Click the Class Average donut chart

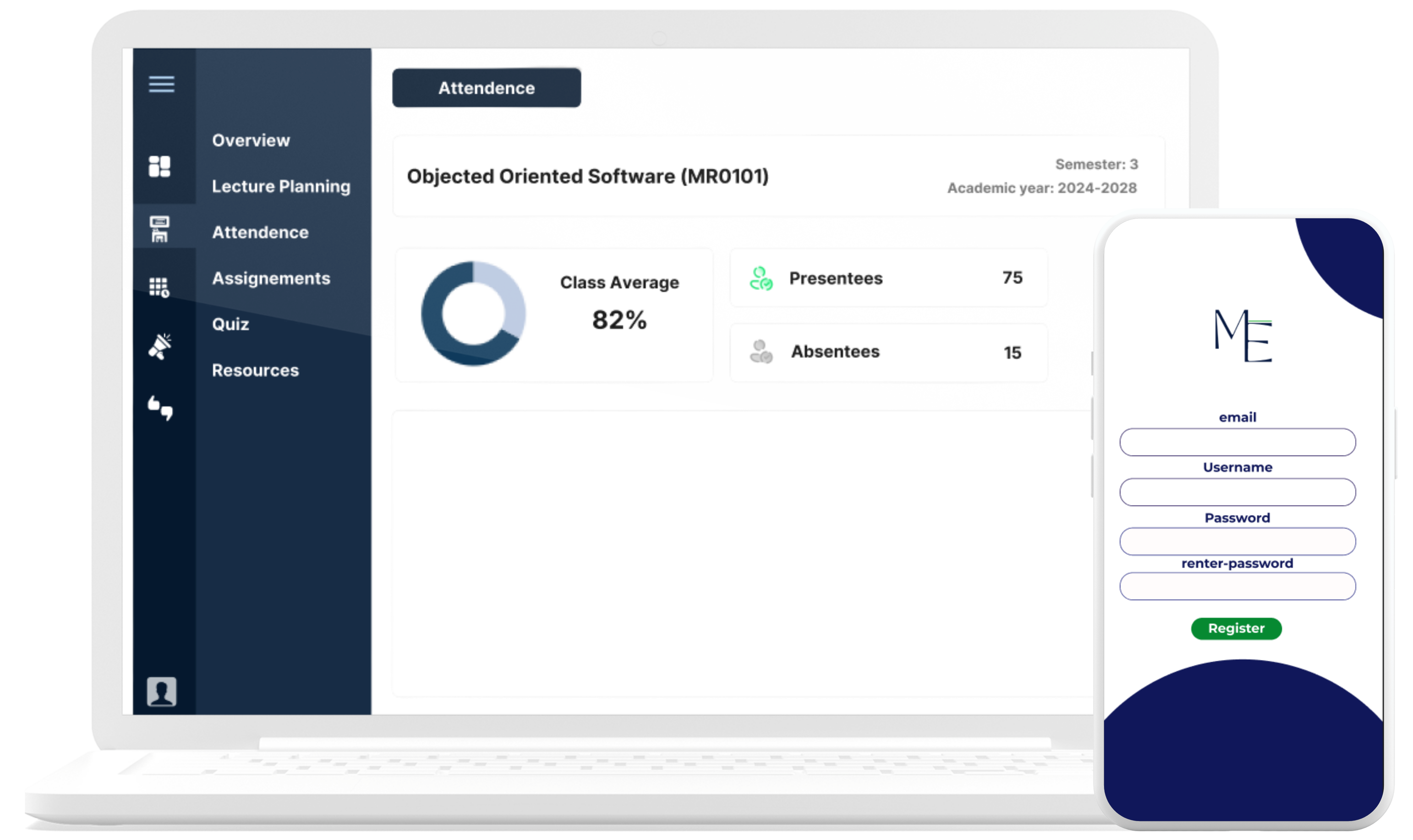474,313
